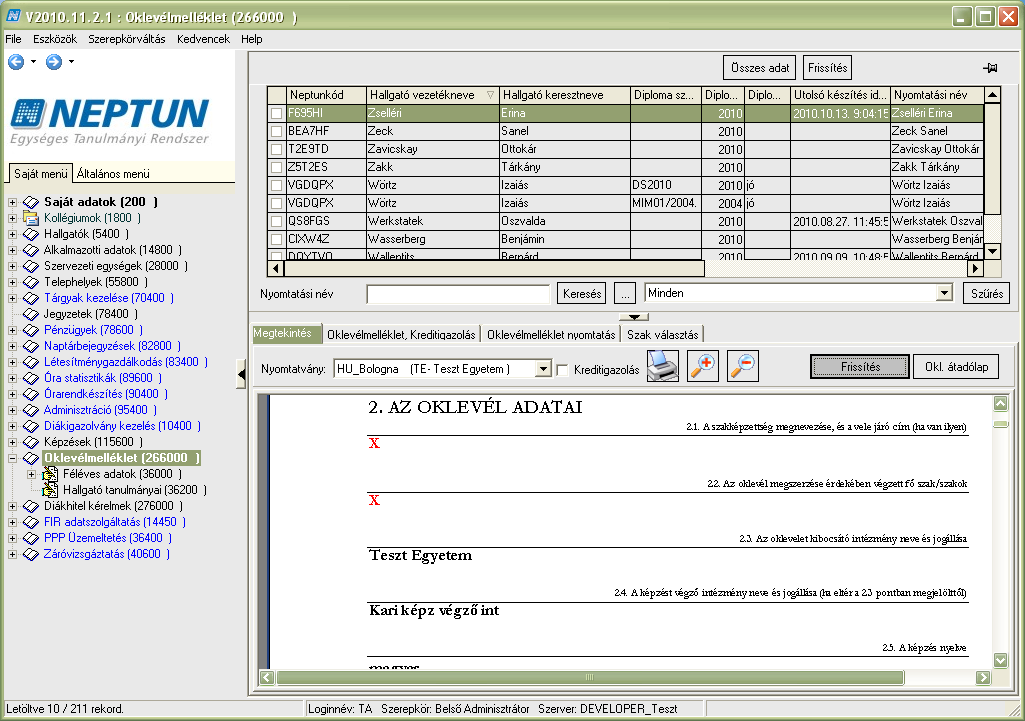The width and height of the screenshot is (1025, 721).
Task: Click the Nyomtatási név search field
Action: pyautogui.click(x=458, y=294)
